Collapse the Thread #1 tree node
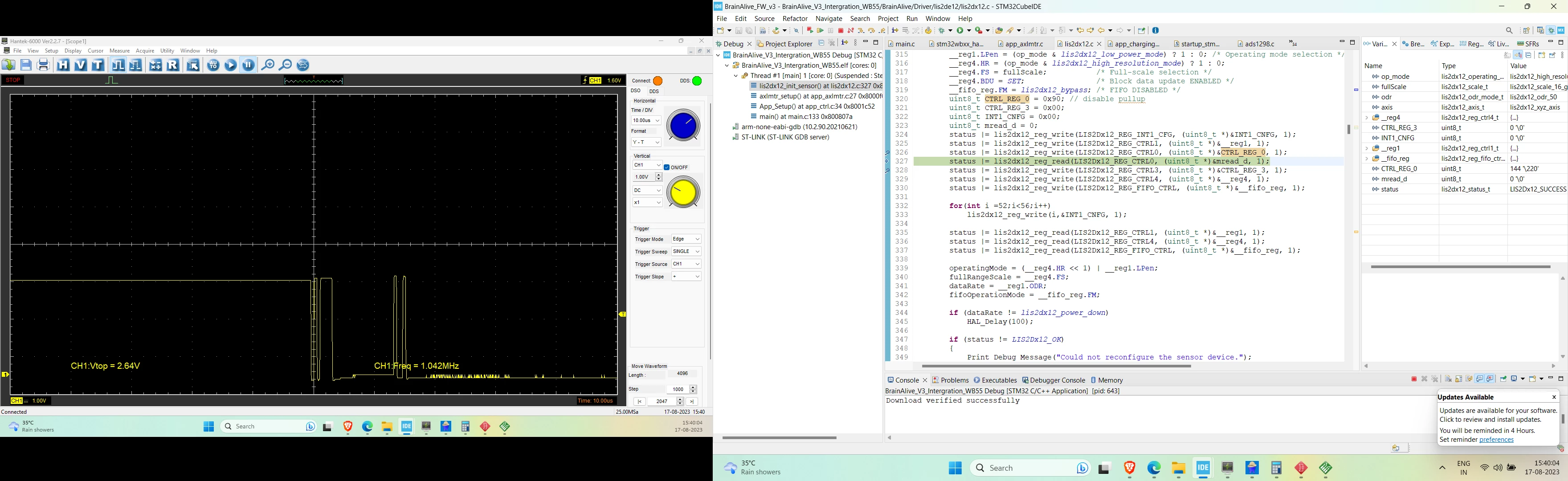 736,76
